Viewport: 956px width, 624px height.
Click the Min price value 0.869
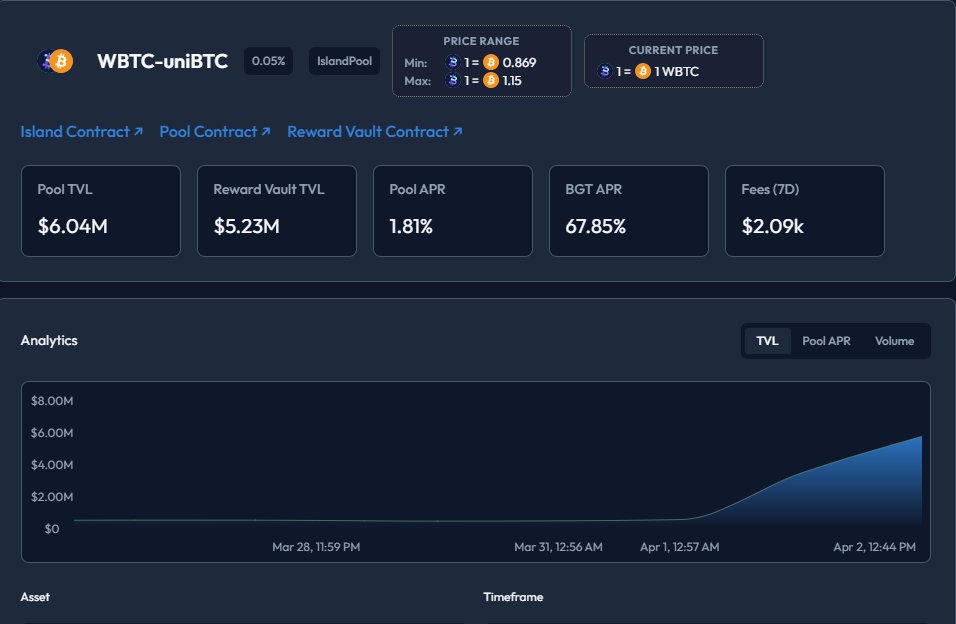click(x=519, y=62)
